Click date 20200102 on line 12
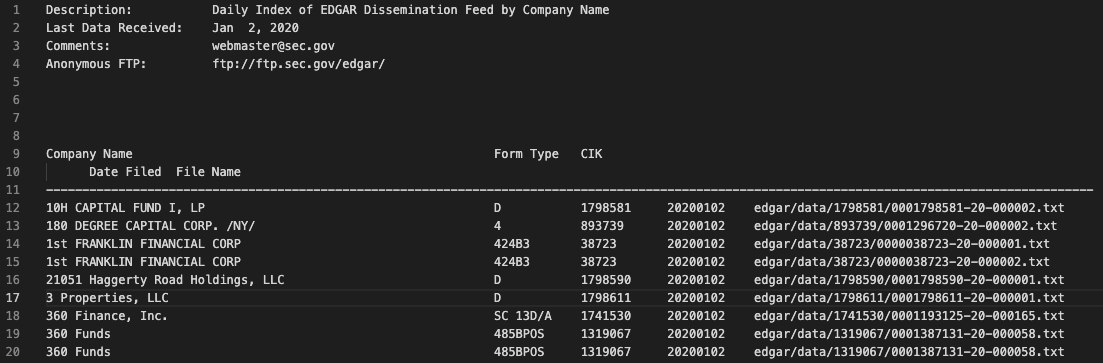This screenshot has width=1103, height=363. (696, 208)
